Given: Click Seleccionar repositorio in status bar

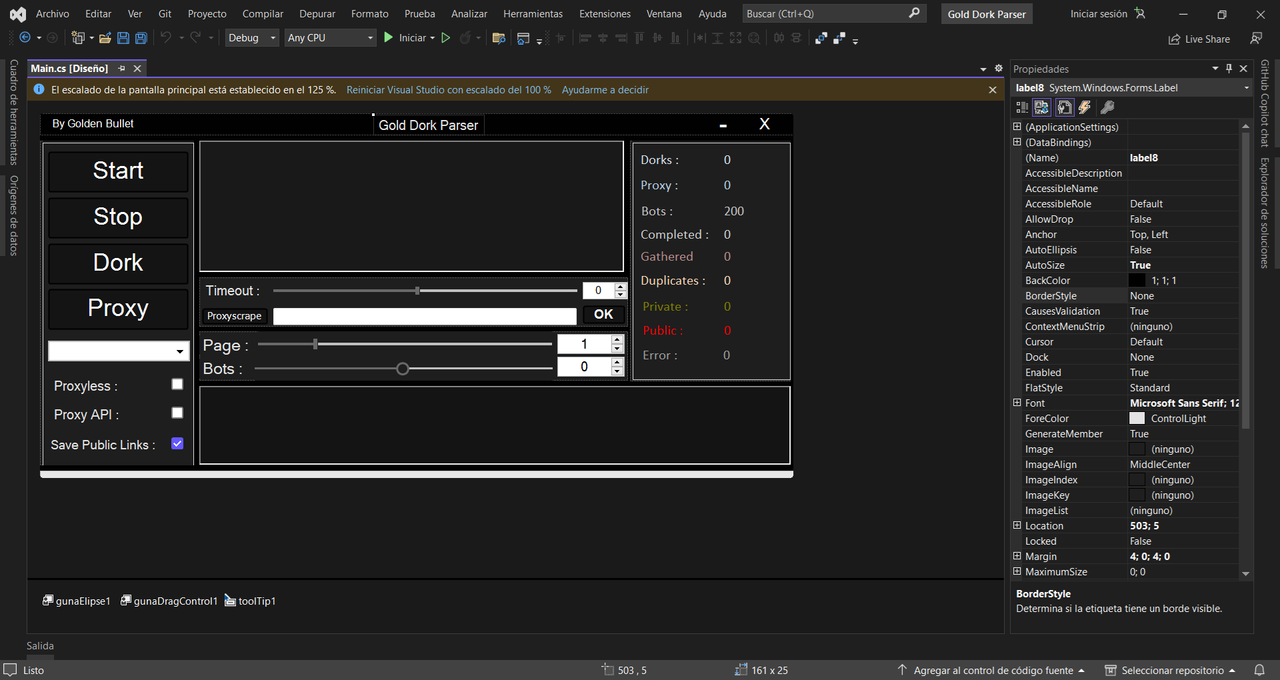Looking at the screenshot, I should point(1170,670).
